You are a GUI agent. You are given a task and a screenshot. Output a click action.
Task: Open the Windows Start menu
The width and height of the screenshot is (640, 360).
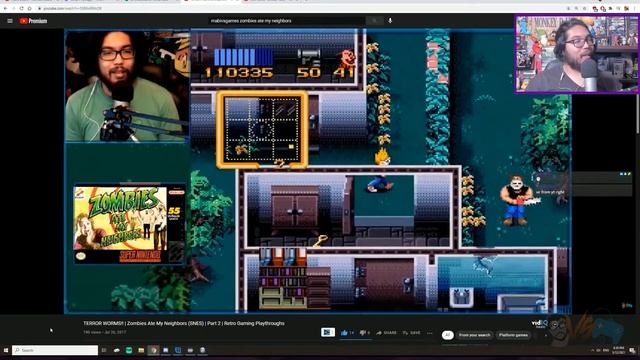coord(6,350)
